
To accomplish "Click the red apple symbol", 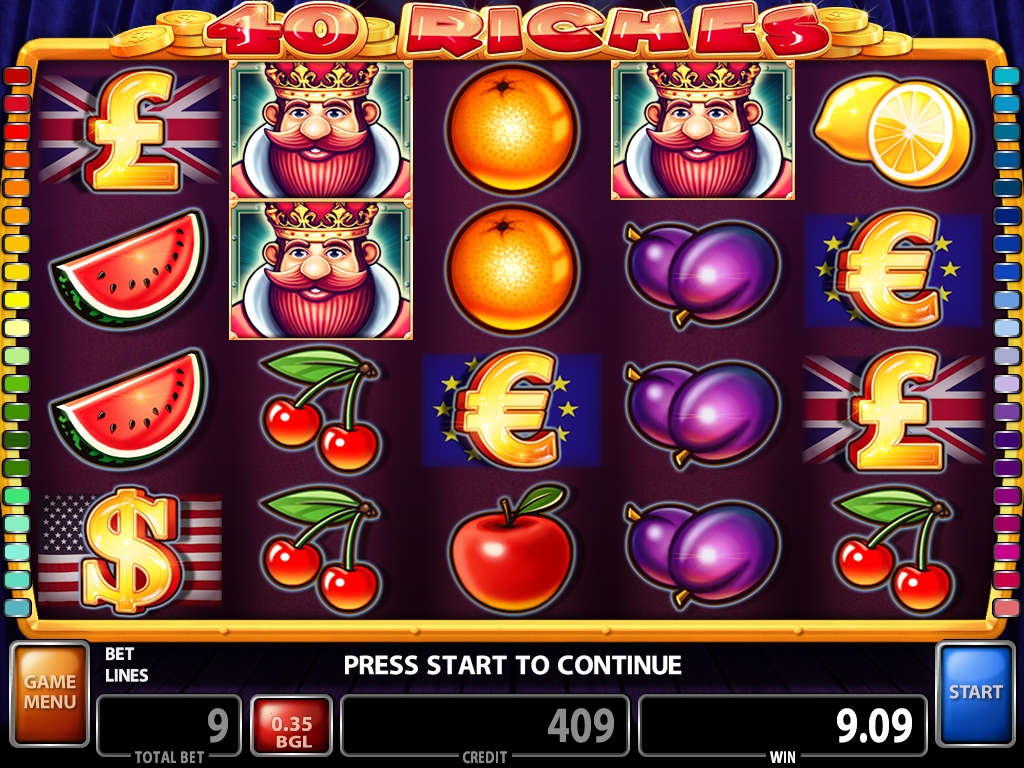I will pyautogui.click(x=511, y=549).
